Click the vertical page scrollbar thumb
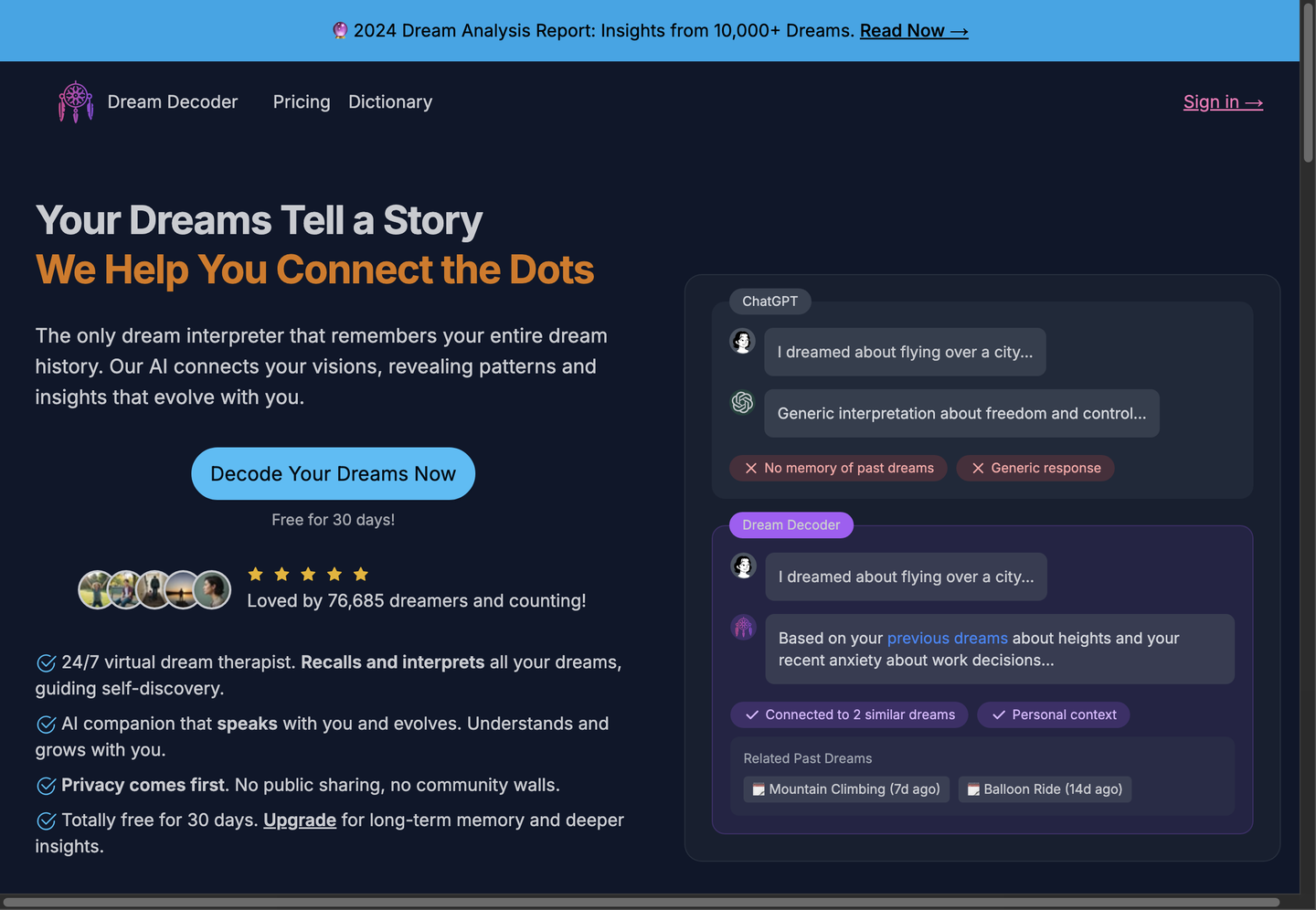The height and width of the screenshot is (910, 1316). [x=1308, y=82]
